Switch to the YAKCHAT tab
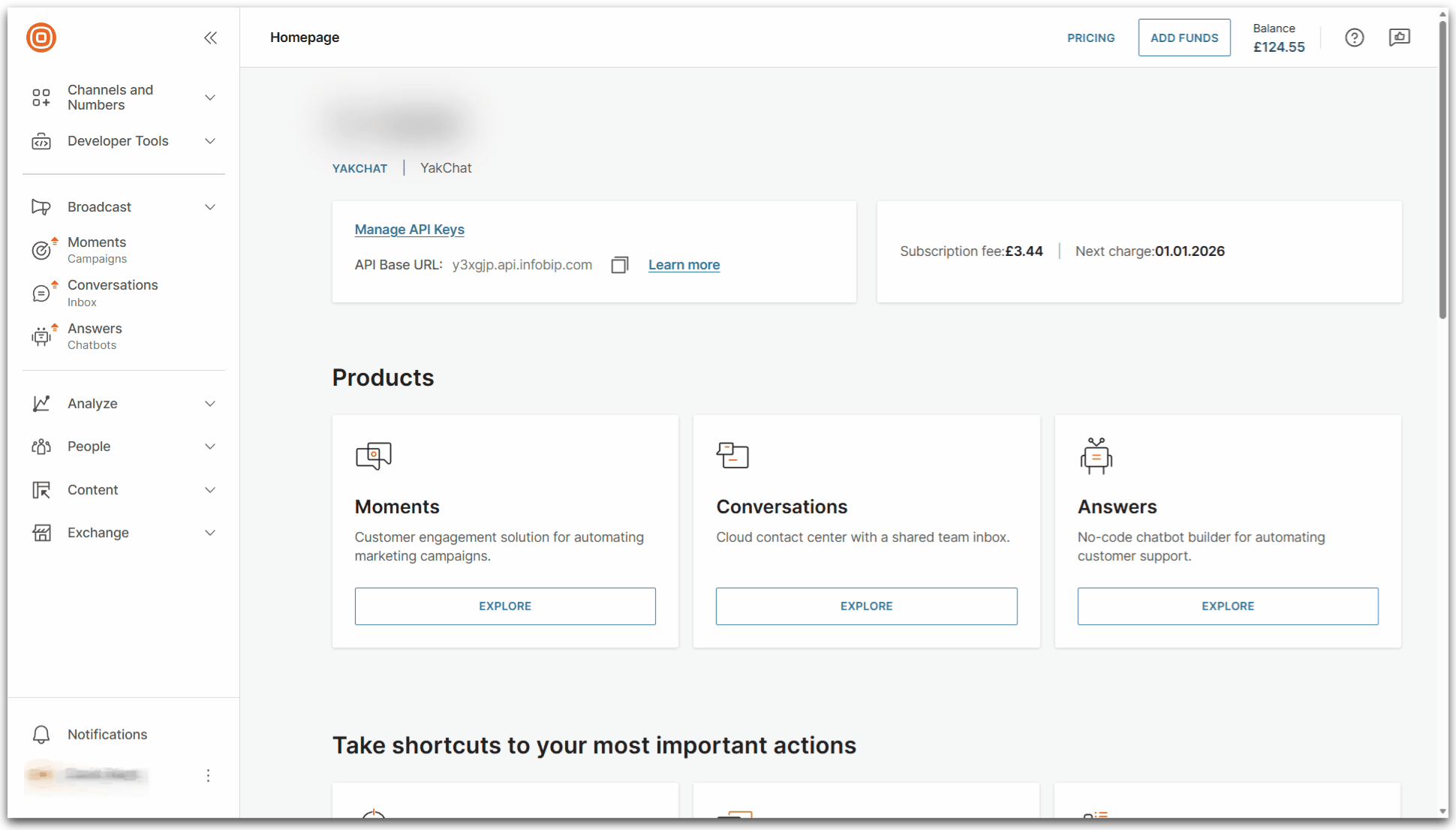The height and width of the screenshot is (830, 1456). [359, 168]
